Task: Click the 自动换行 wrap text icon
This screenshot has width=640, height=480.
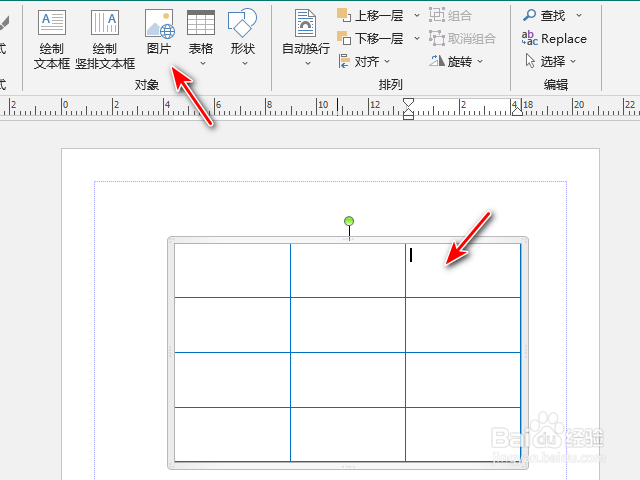Action: (x=305, y=23)
